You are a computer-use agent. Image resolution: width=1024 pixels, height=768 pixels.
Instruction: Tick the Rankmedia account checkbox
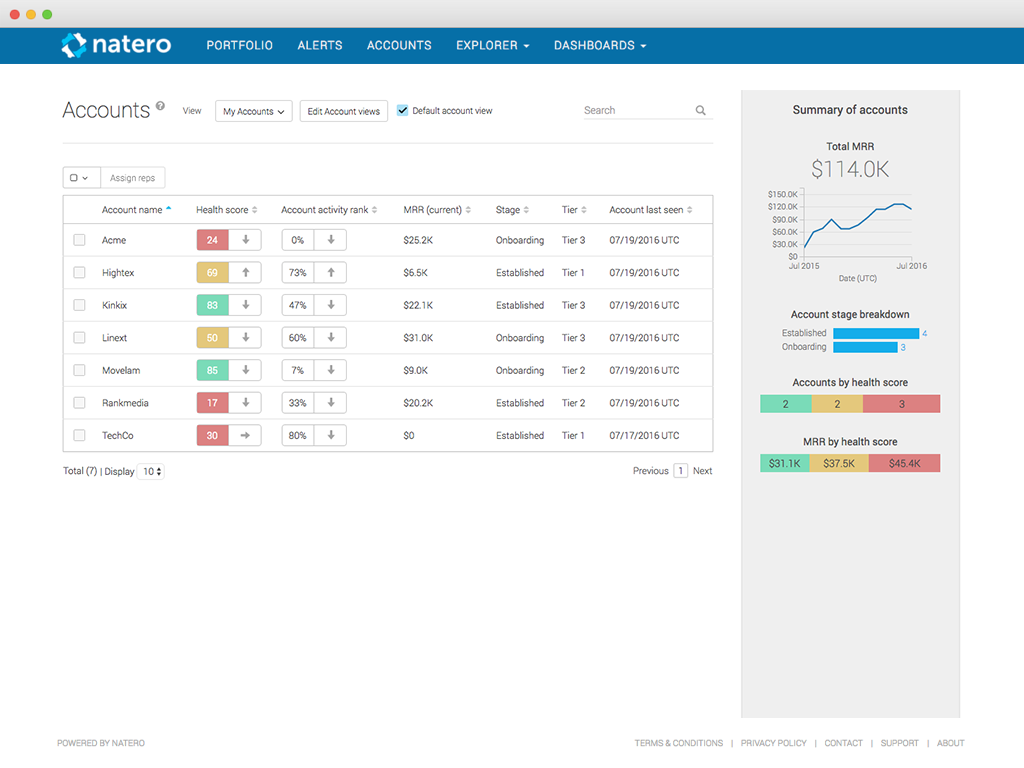[79, 403]
